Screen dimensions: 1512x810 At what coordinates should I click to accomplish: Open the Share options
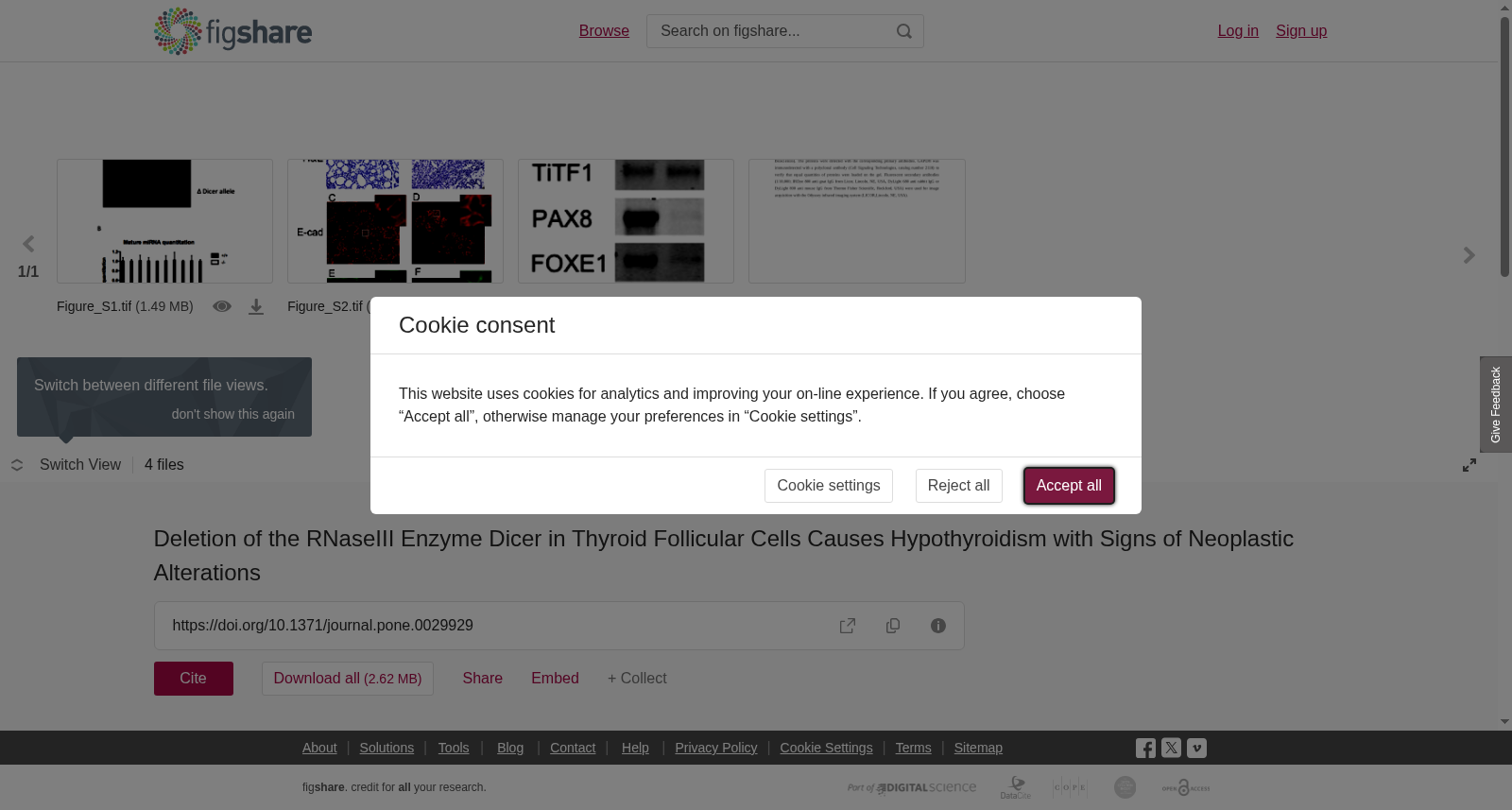click(483, 679)
